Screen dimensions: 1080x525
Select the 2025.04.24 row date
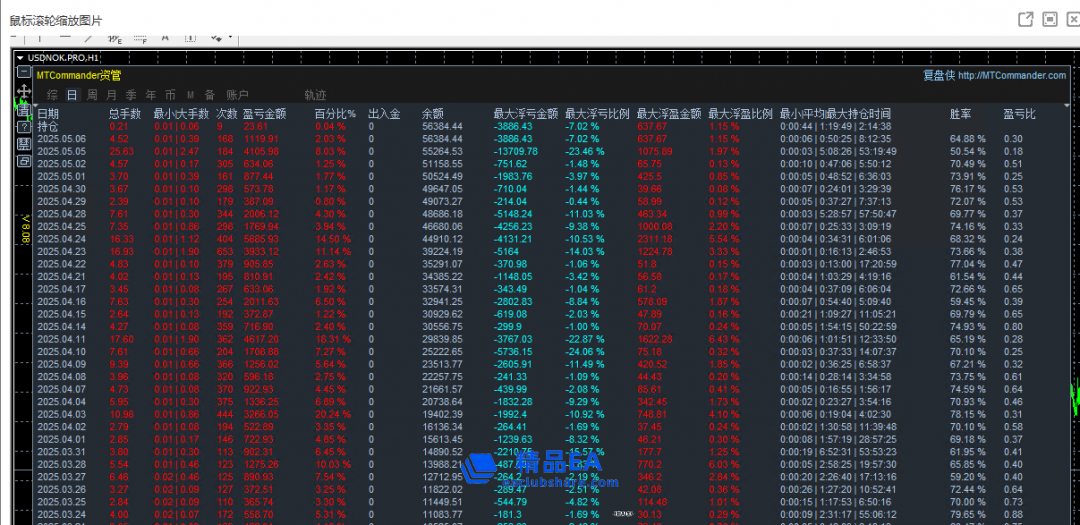coord(61,239)
